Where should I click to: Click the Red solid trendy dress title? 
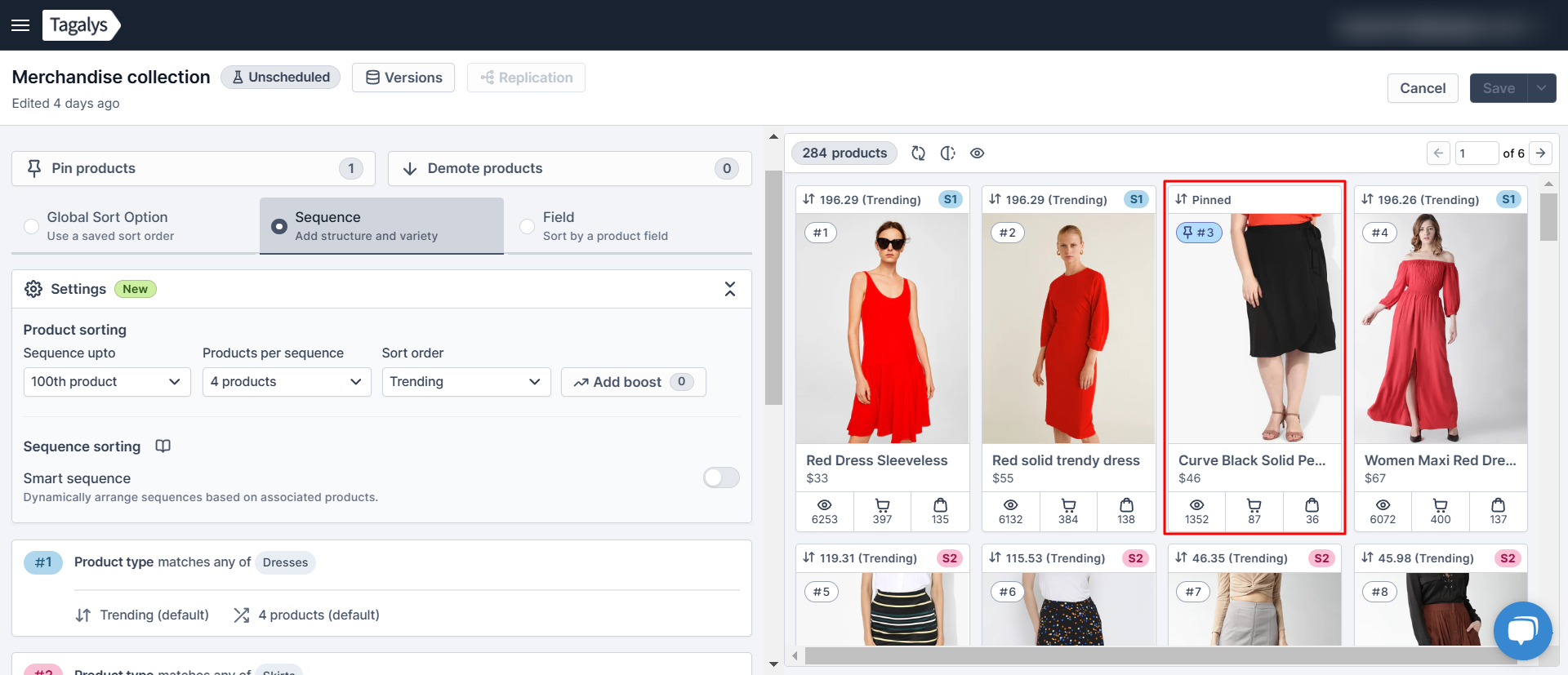(1066, 460)
